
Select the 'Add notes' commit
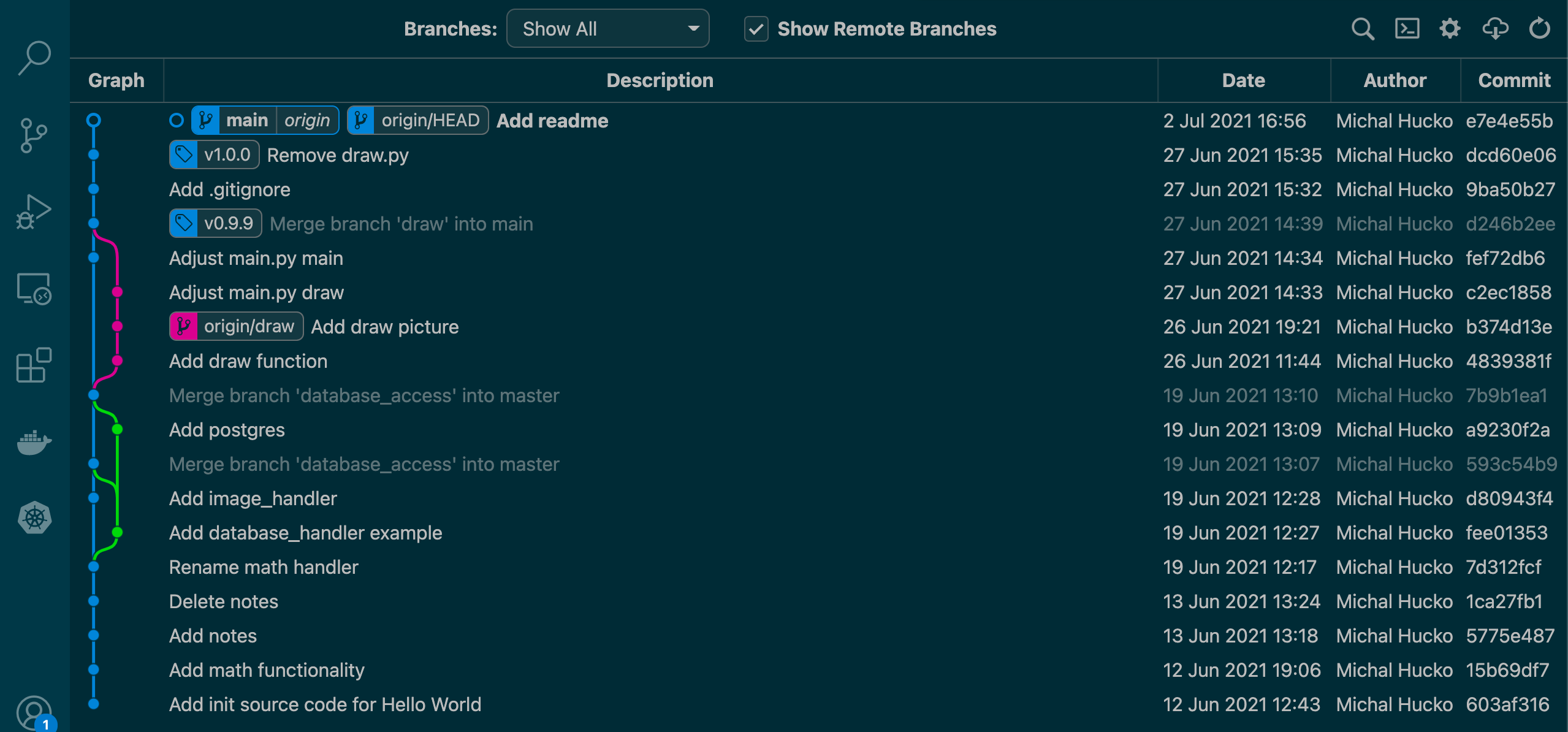[x=213, y=636]
